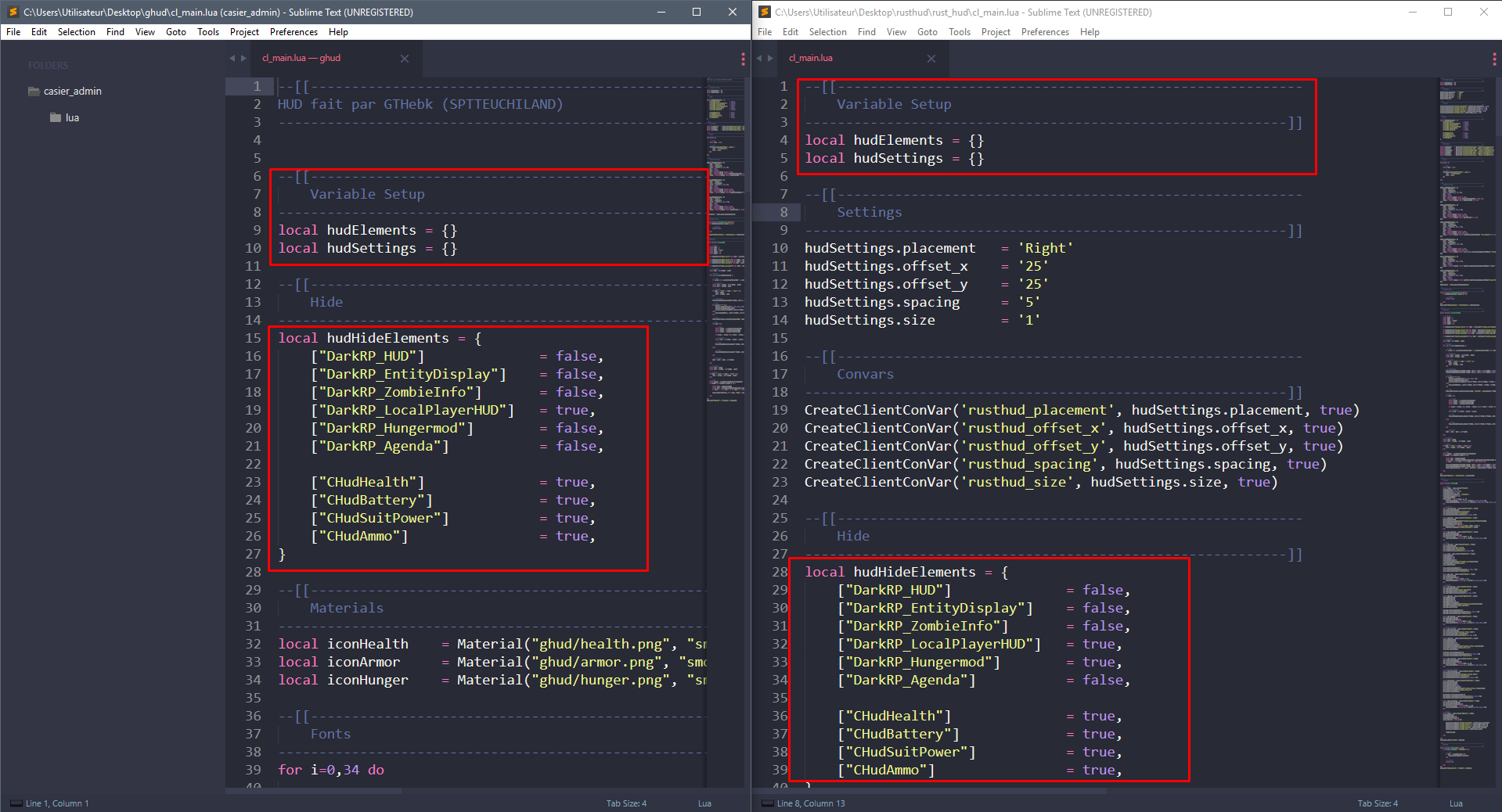Click FOLDERS heading in sidebar
The width and height of the screenshot is (1502, 812).
pos(48,66)
